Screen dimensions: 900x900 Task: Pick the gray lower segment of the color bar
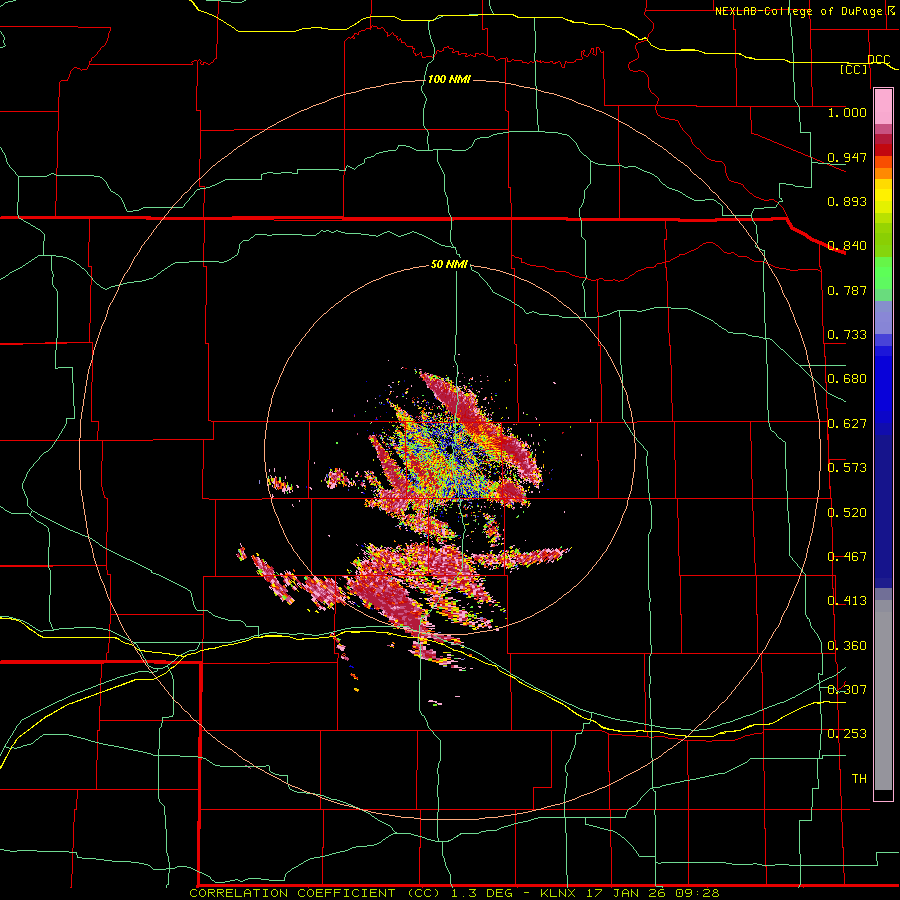[x=883, y=695]
